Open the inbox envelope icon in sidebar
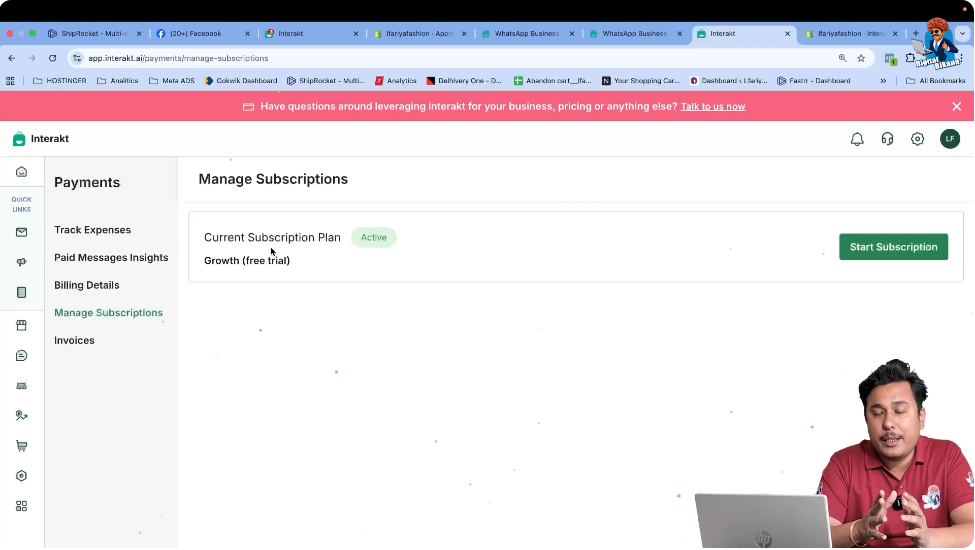This screenshot has width=975, height=550. [x=22, y=232]
